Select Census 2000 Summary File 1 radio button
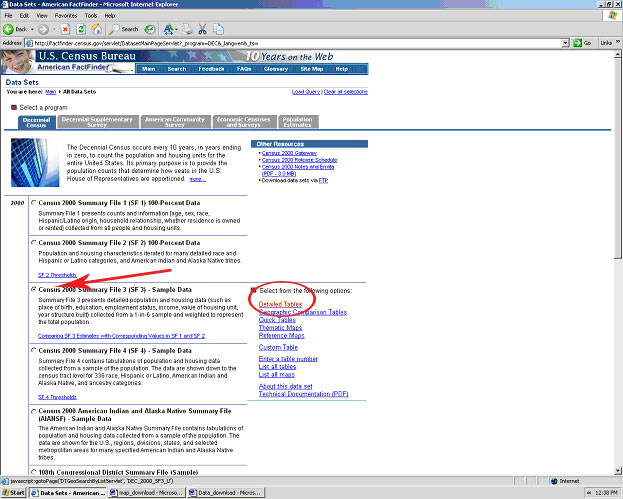Viewport: 623px width, 499px height. [x=34, y=203]
